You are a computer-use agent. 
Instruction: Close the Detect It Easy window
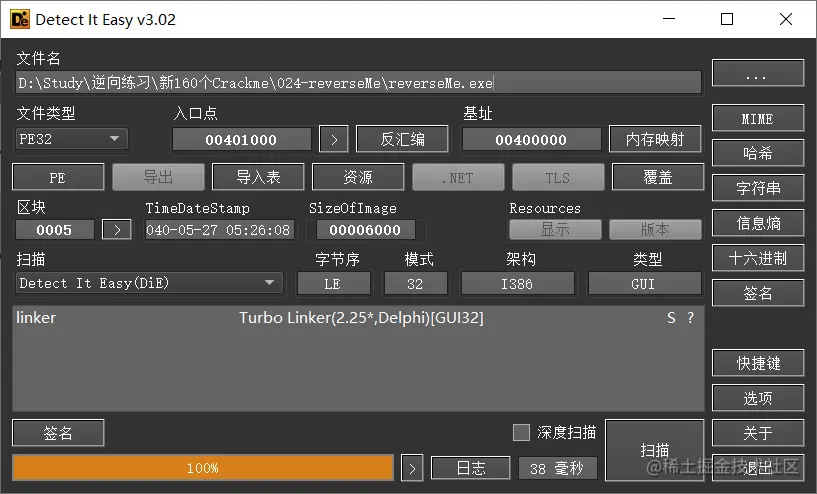point(786,19)
